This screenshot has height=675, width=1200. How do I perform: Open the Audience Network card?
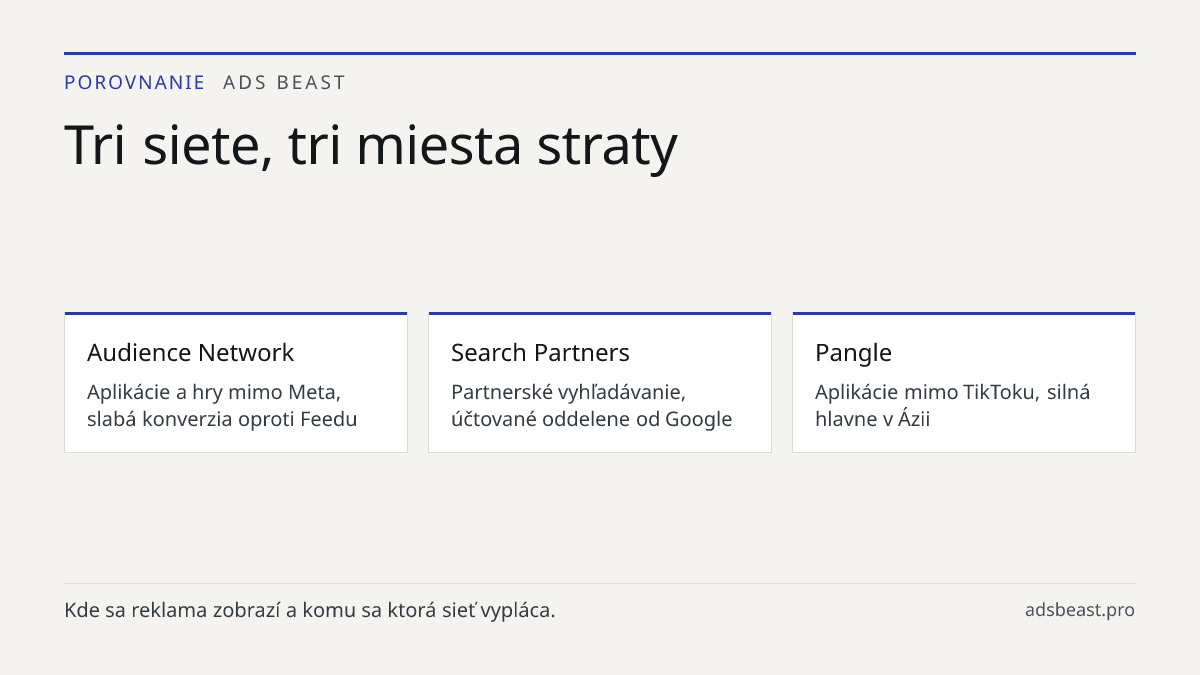236,382
